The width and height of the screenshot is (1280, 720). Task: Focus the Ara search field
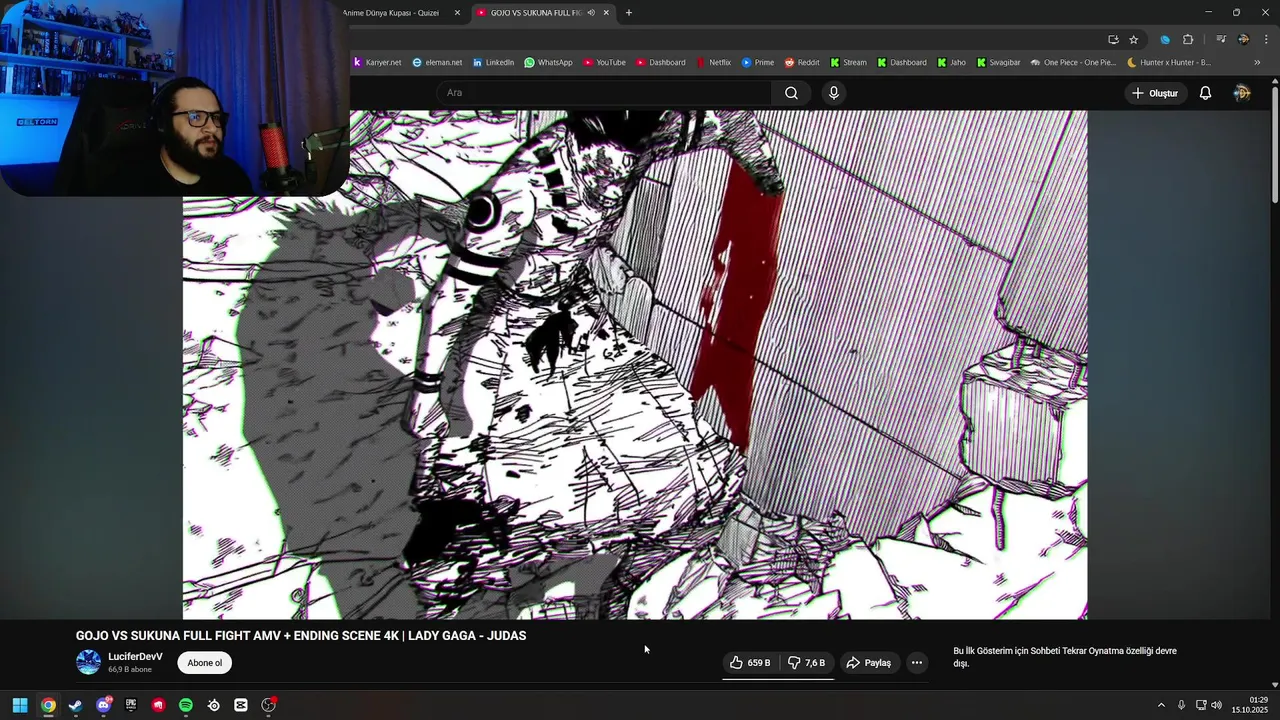click(604, 93)
